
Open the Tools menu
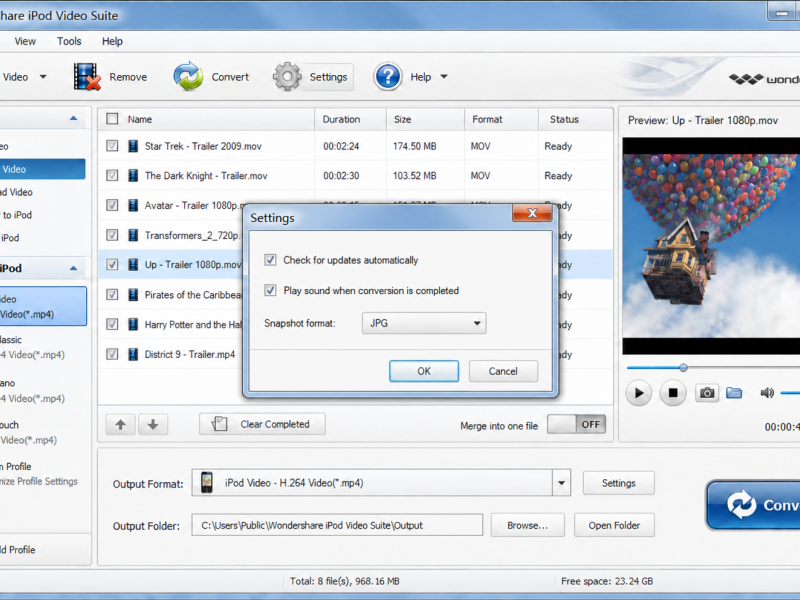(69, 41)
